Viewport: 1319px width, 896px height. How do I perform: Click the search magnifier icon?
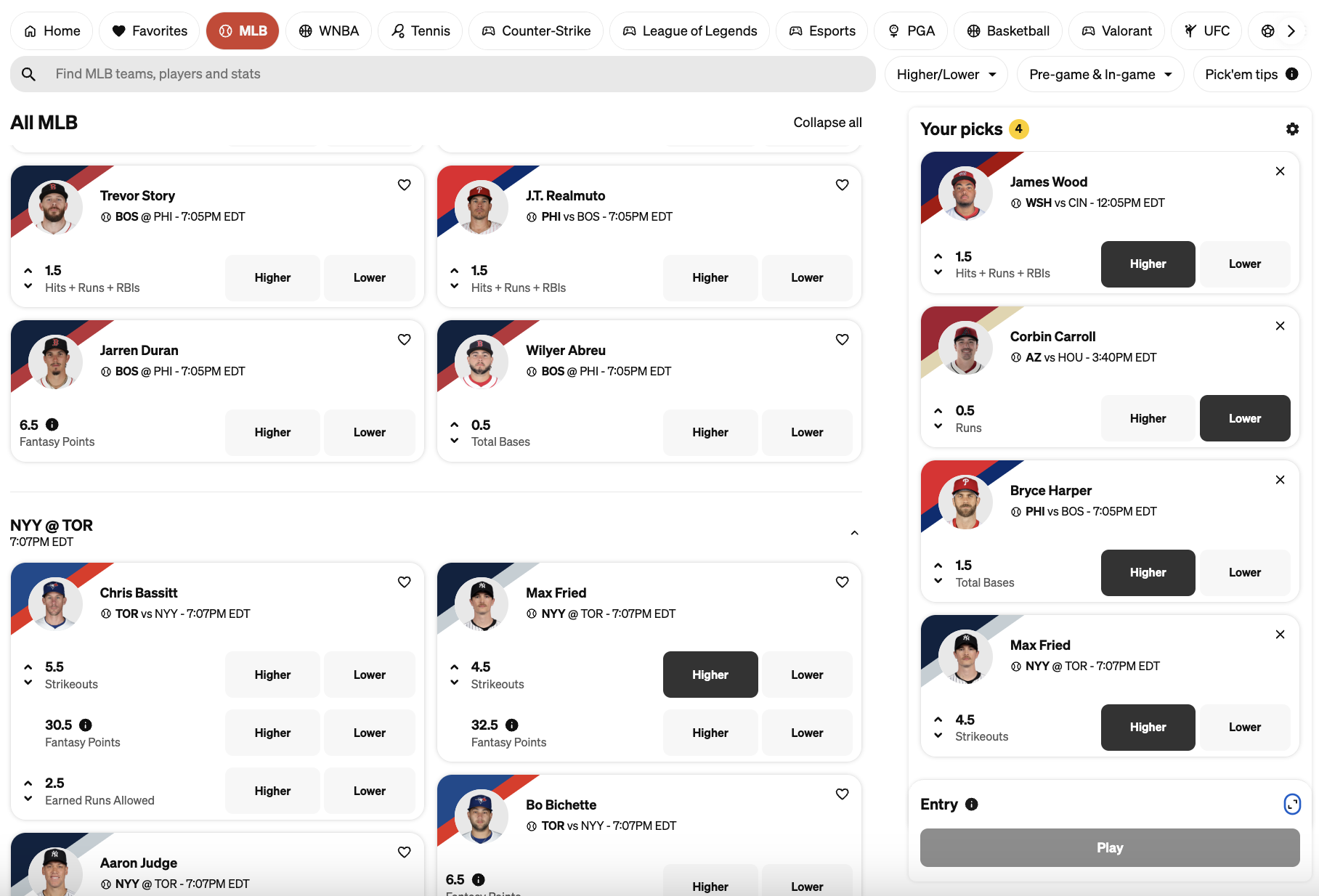tap(28, 74)
